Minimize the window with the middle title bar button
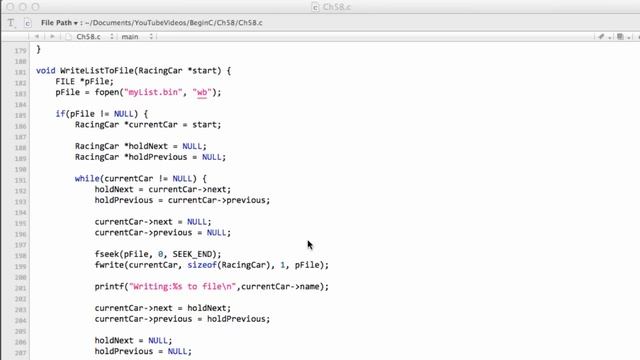Image resolution: width=640 pixels, height=360 pixels. pyautogui.click(x=23, y=7)
